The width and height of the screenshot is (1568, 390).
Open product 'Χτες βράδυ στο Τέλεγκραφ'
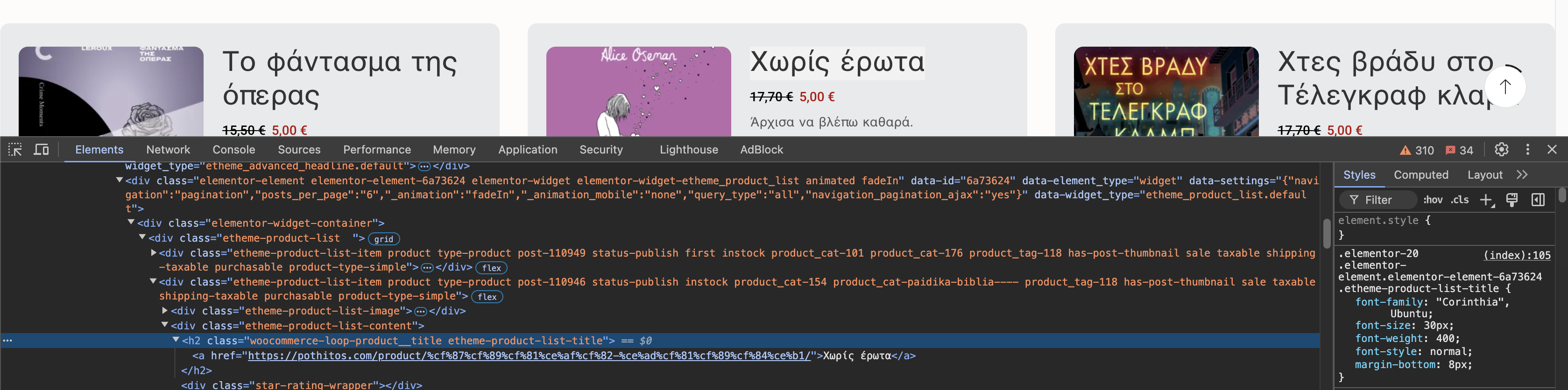[x=1385, y=78]
